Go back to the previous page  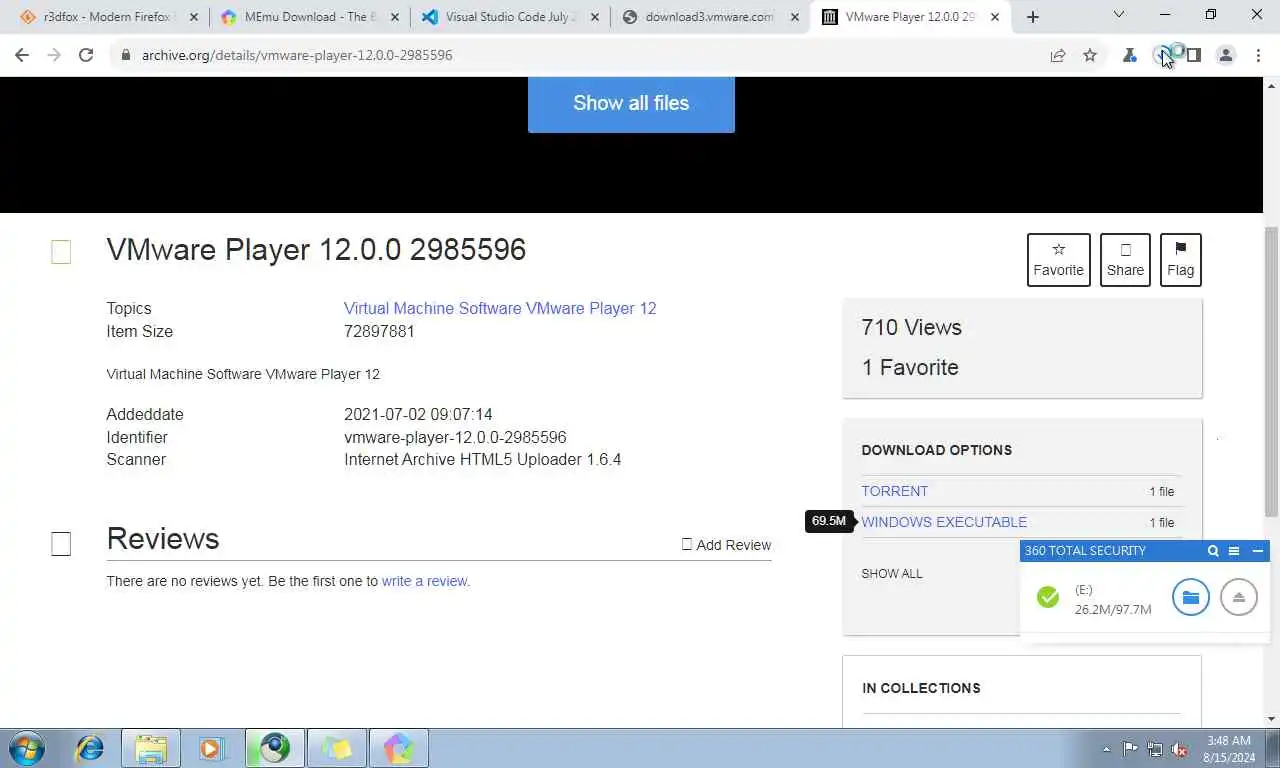pos(22,55)
